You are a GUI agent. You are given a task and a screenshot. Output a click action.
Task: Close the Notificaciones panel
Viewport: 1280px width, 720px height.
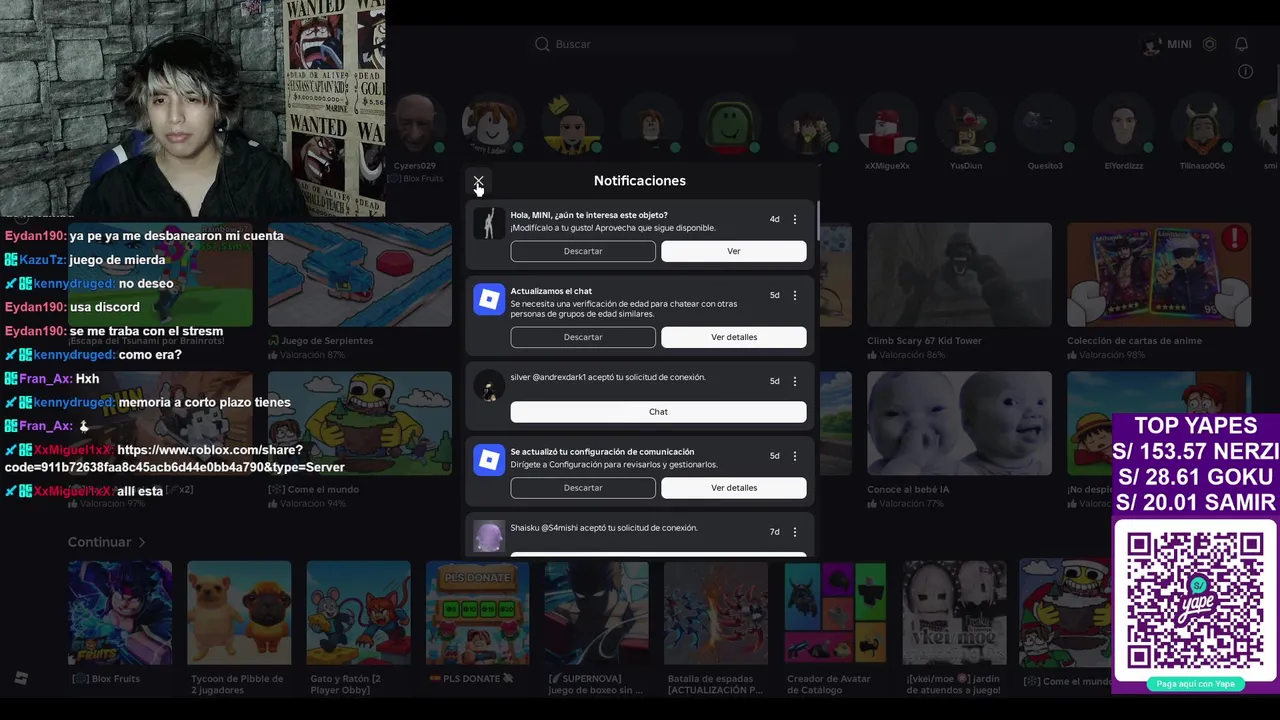(478, 181)
